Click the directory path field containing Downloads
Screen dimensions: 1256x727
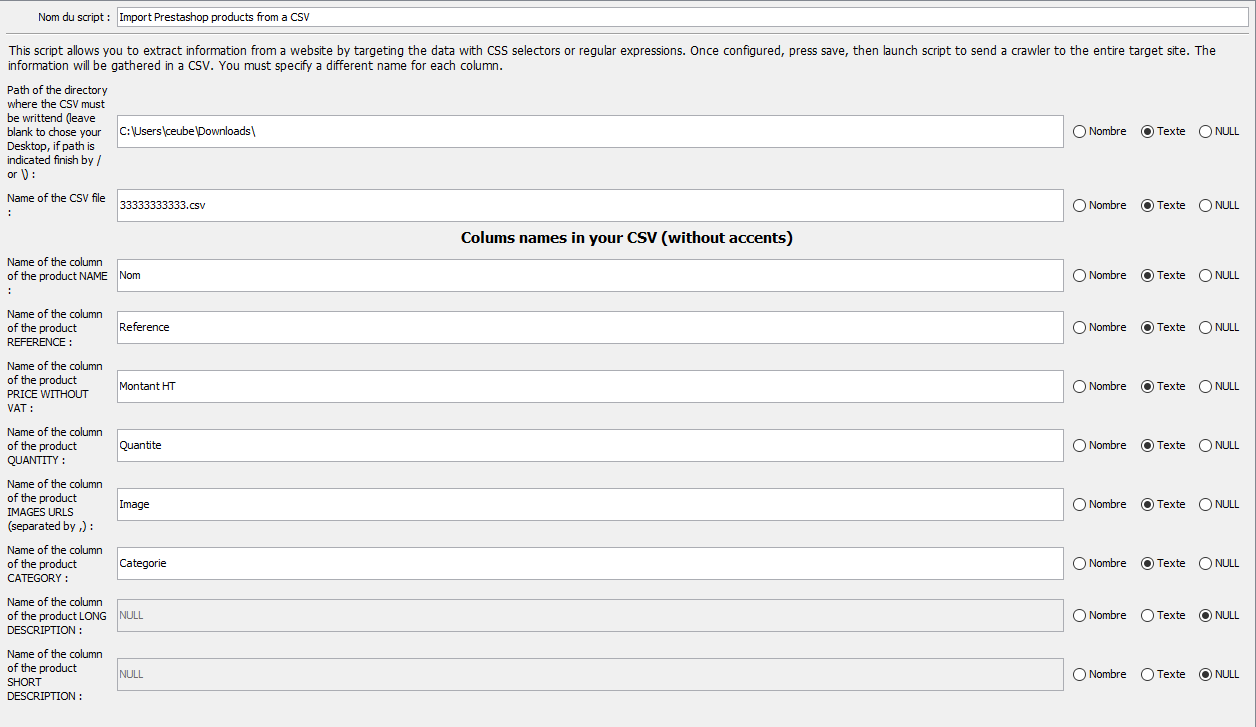coord(590,132)
